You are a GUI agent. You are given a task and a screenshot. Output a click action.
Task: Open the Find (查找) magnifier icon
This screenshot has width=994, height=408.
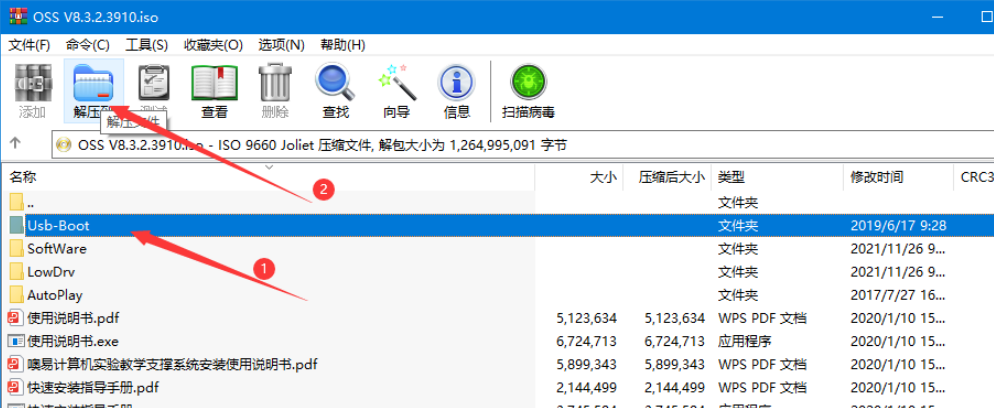(x=335, y=88)
